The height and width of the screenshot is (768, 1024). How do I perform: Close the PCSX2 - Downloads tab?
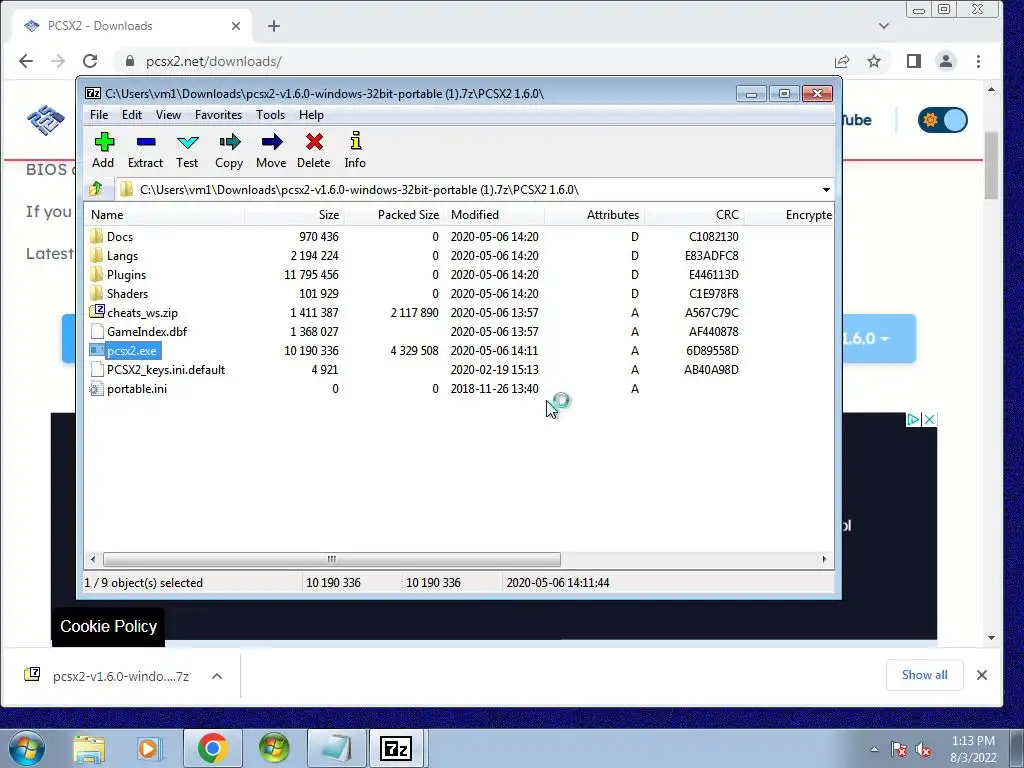(x=236, y=26)
